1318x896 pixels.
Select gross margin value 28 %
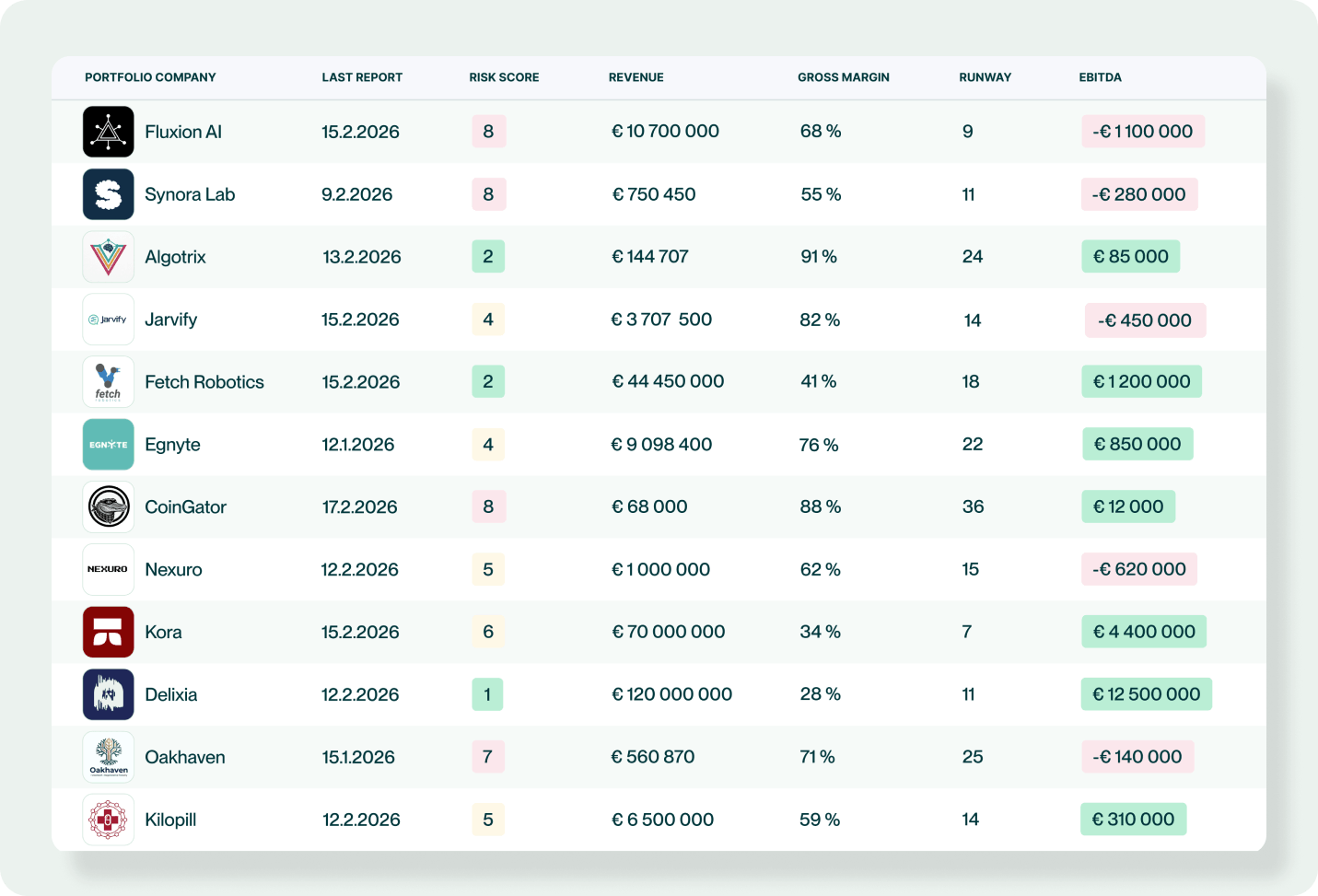pos(820,694)
